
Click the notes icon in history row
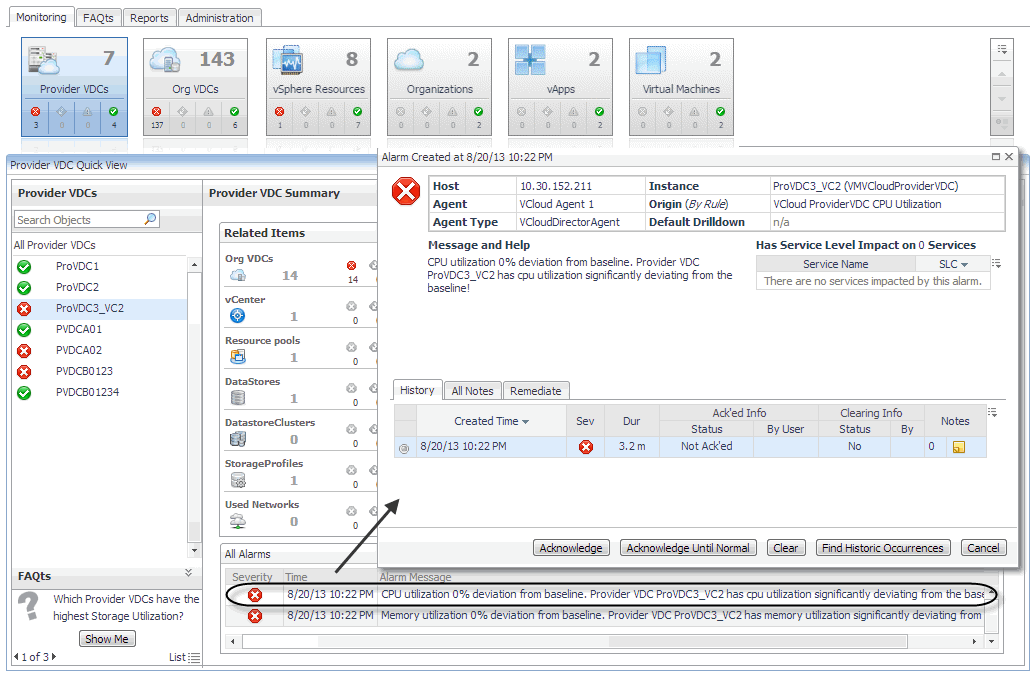tap(959, 448)
